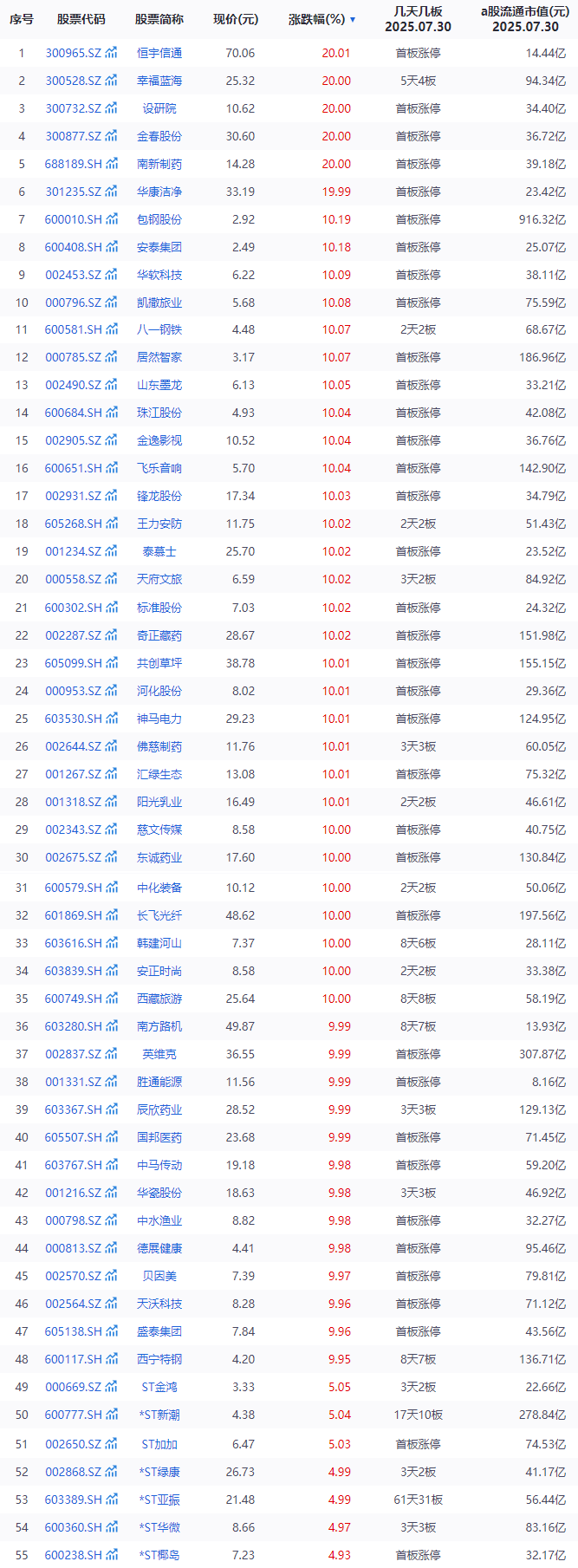The image size is (578, 1568).
Task: Open chart icon beside 002490.SZ
Action: click(x=111, y=385)
